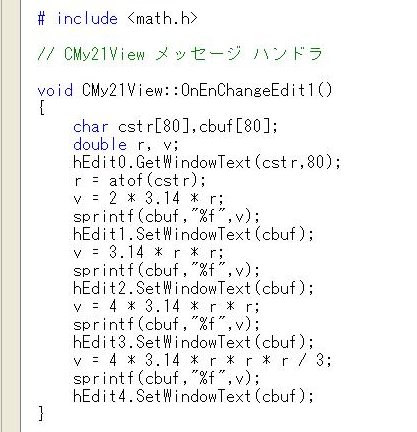Screen dimensions: 417x432
Task: Click the include math.h line
Action: coord(118,18)
